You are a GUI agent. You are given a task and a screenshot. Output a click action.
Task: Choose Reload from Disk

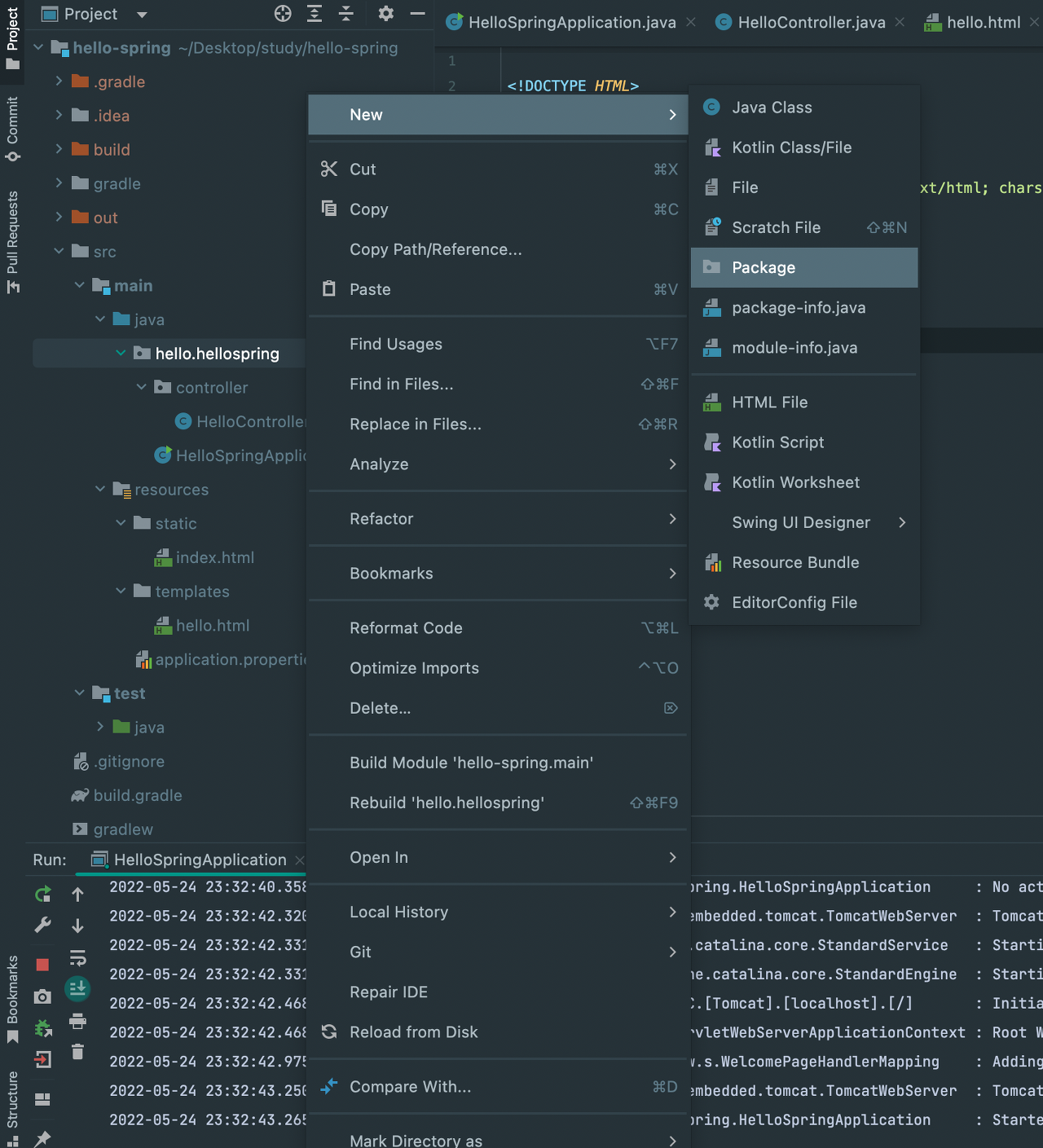click(498, 1032)
